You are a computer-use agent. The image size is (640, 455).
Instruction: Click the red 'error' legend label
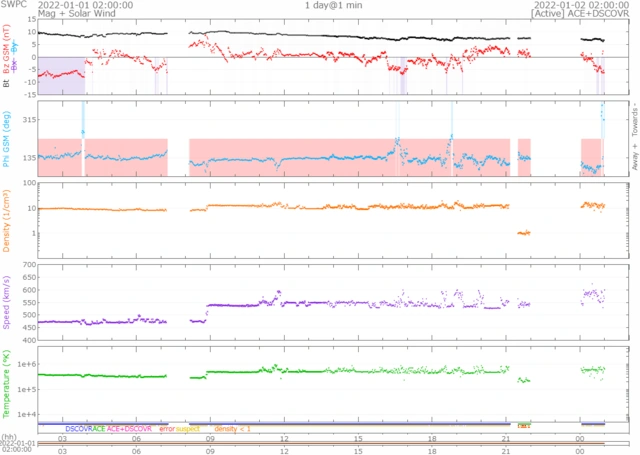click(166, 428)
